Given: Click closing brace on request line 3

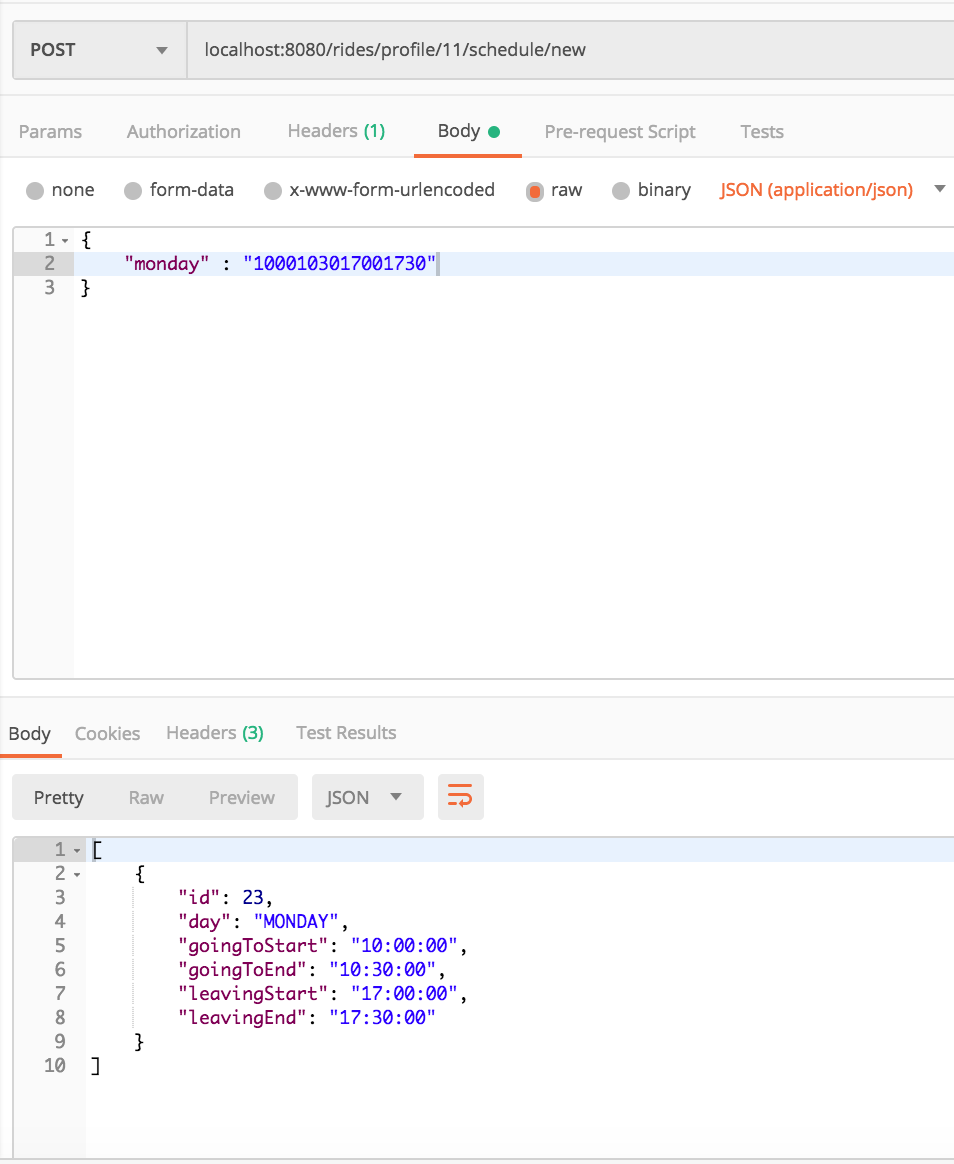Looking at the screenshot, I should pos(85,288).
